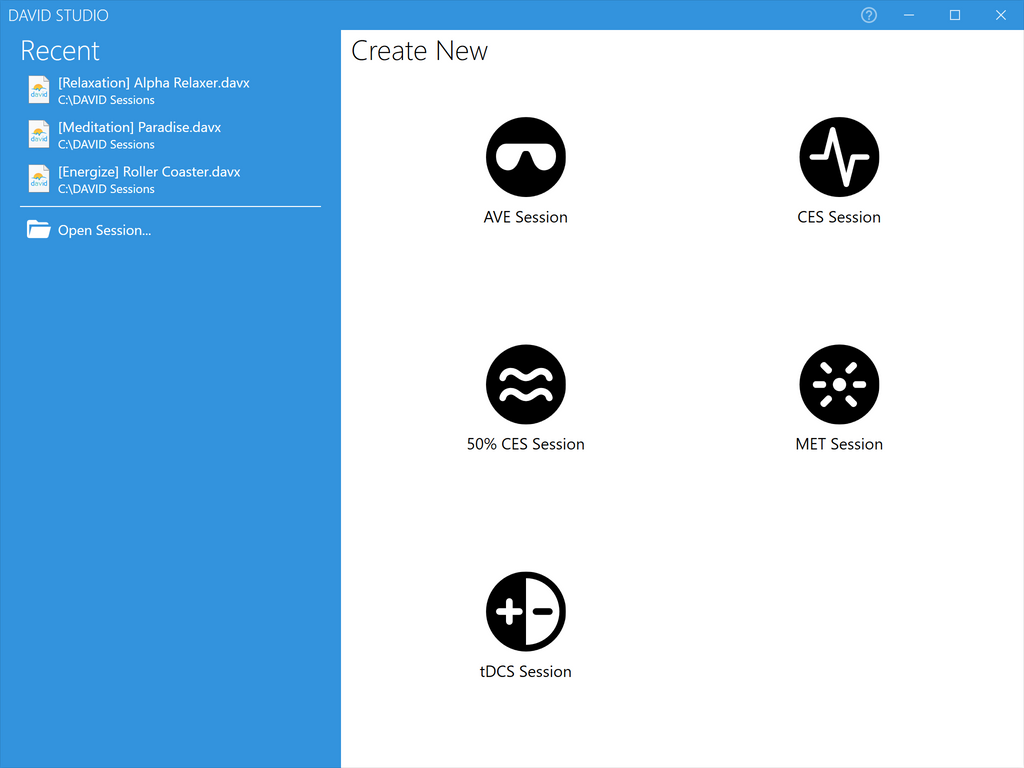
Task: Open recent file [Meditation] Paradise.davx
Action: tap(139, 127)
